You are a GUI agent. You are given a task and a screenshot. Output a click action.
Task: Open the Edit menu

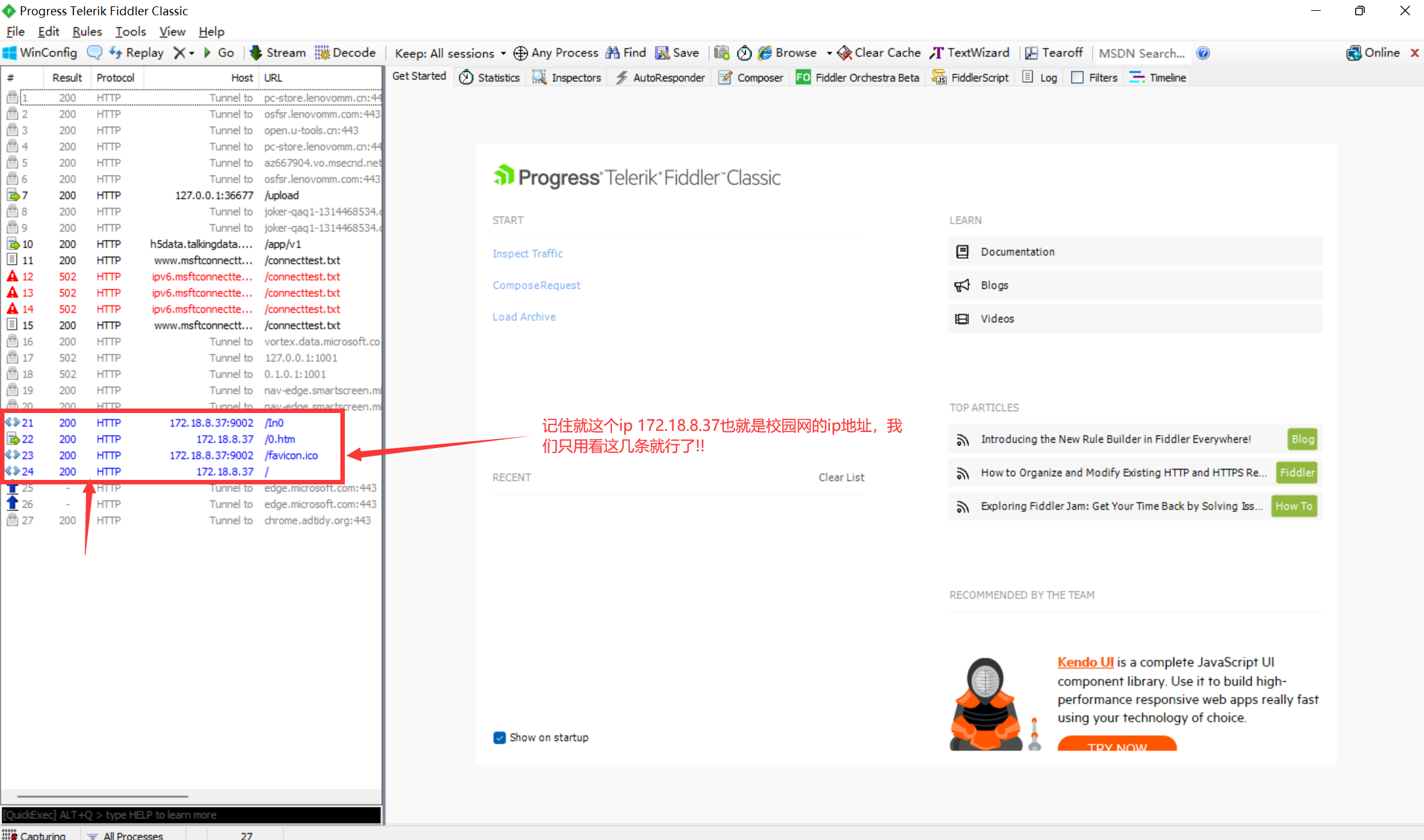click(x=48, y=31)
